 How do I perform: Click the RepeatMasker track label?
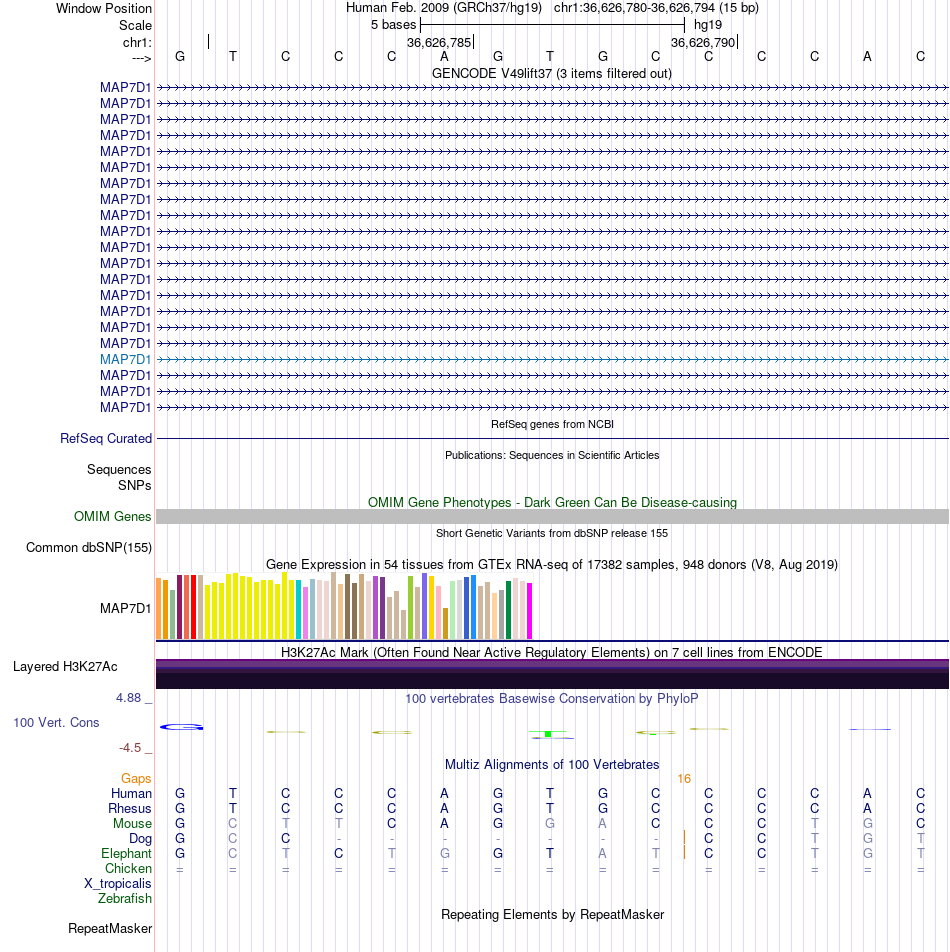coord(110,929)
